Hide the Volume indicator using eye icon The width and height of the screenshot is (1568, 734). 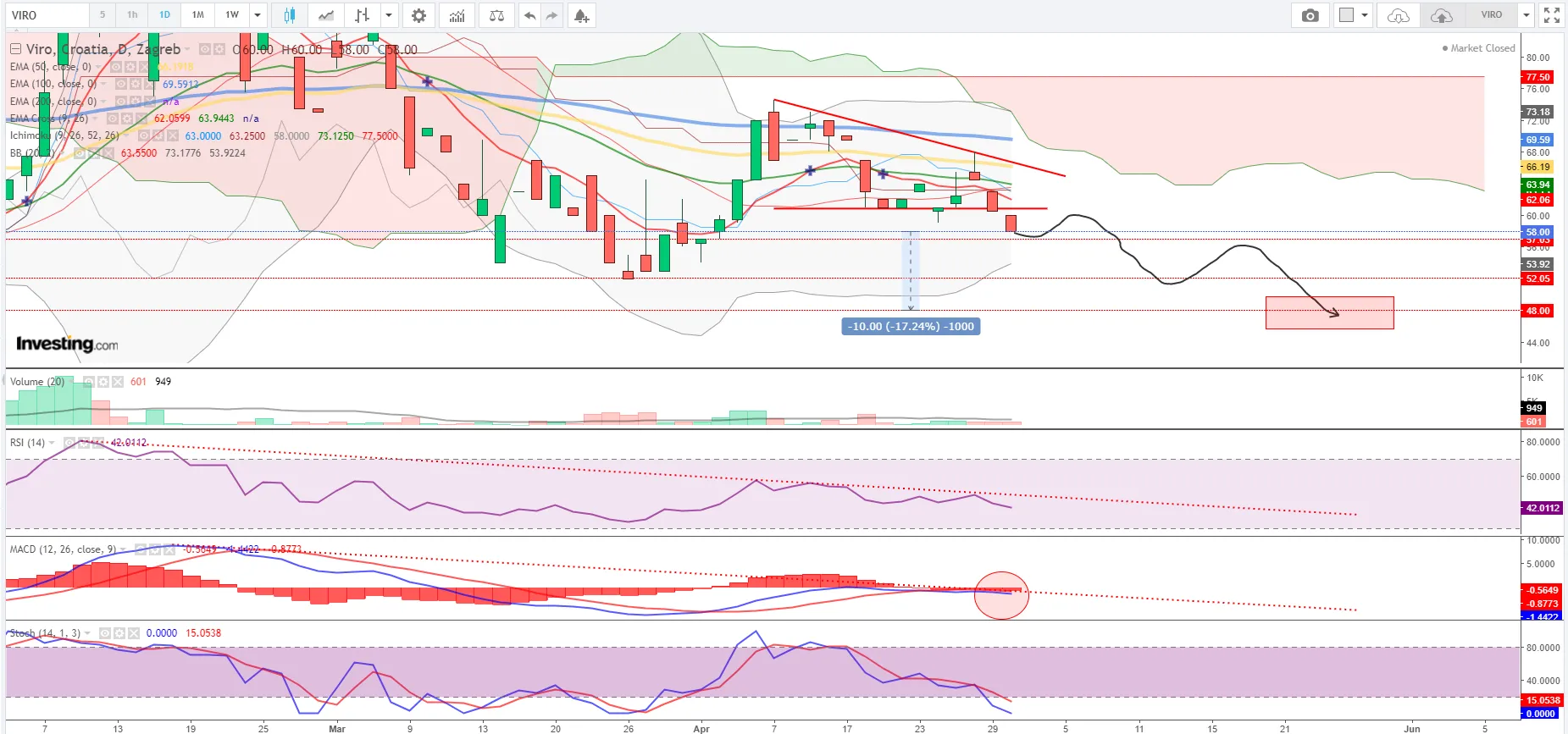89,382
